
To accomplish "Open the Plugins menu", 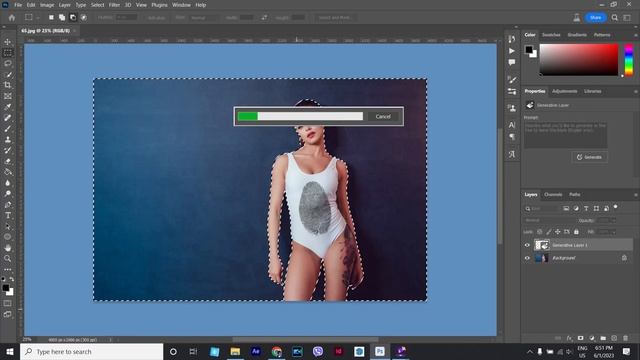I will 159,5.
